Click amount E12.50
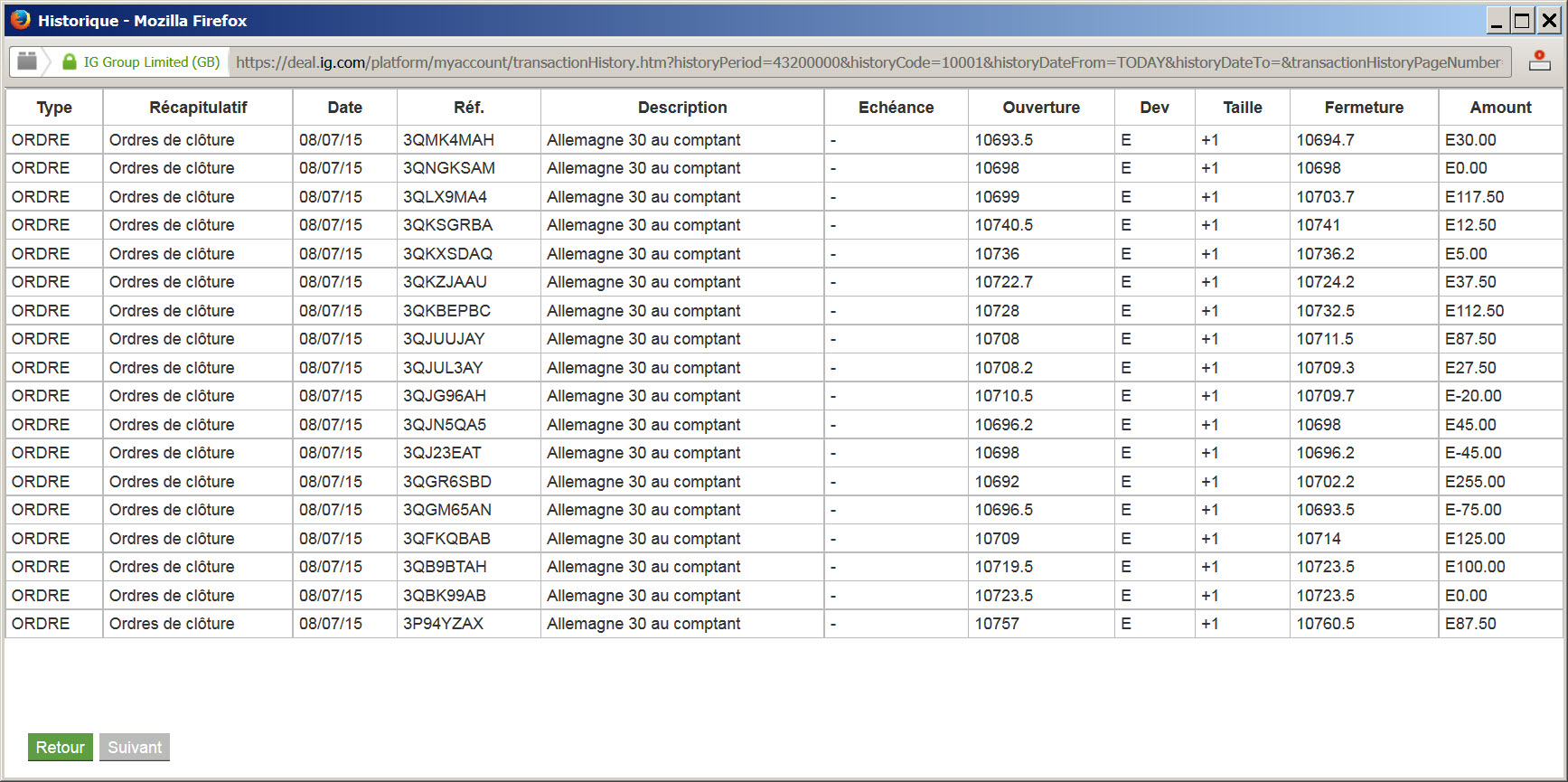 tap(1470, 225)
